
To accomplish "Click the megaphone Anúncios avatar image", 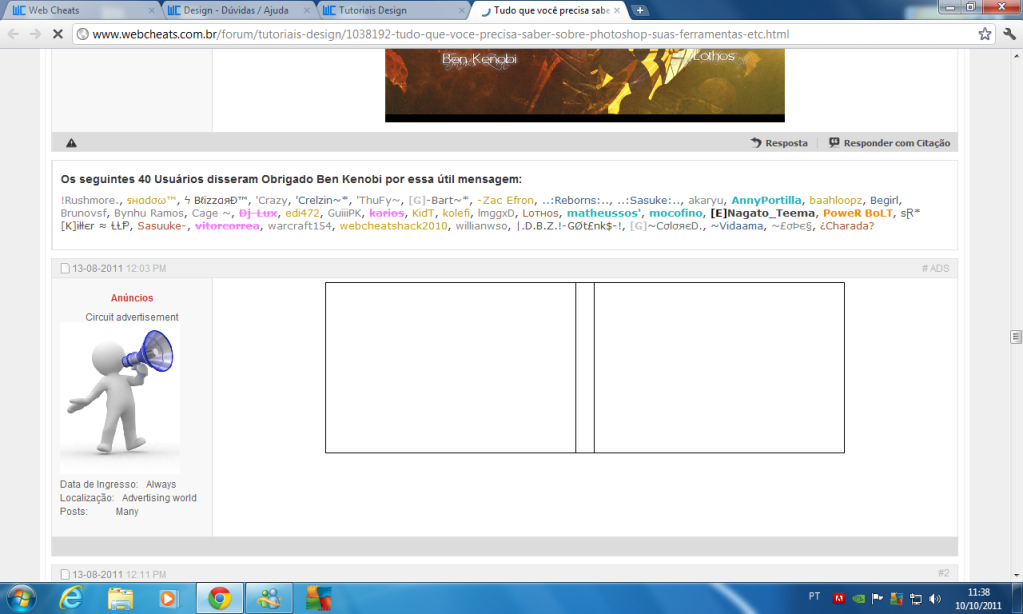I will (x=120, y=395).
